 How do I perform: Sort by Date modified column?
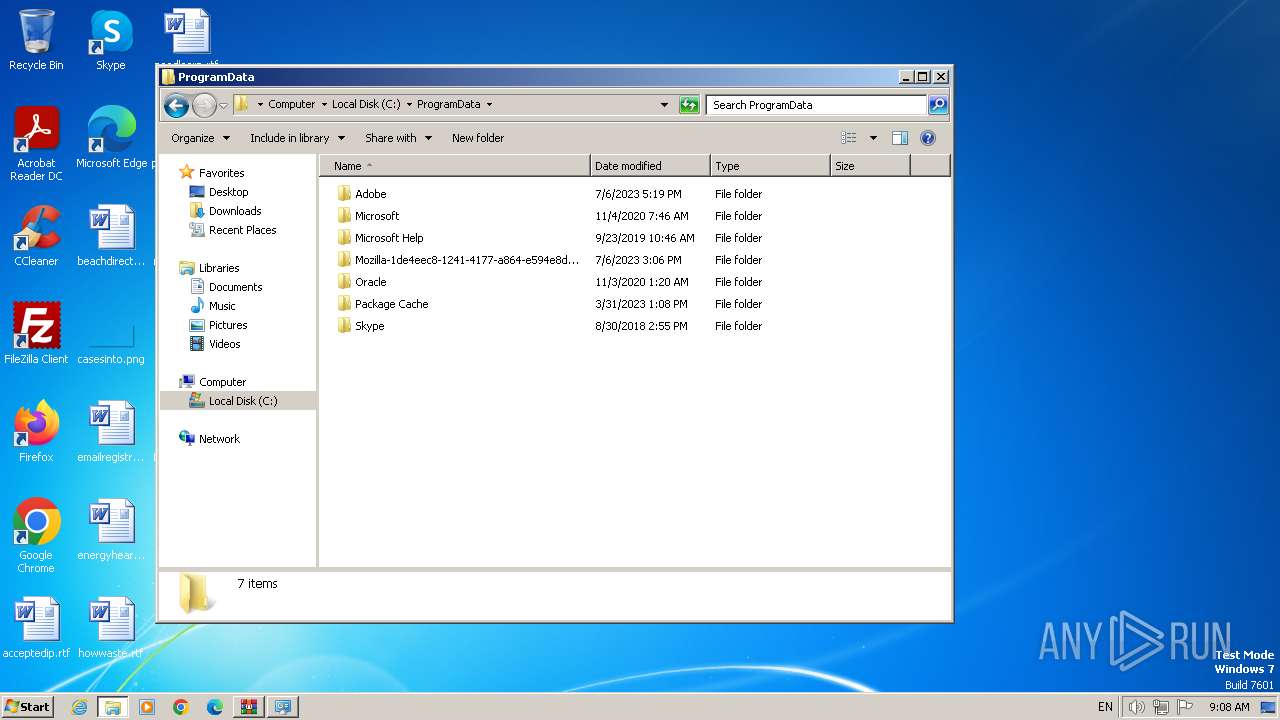click(650, 166)
